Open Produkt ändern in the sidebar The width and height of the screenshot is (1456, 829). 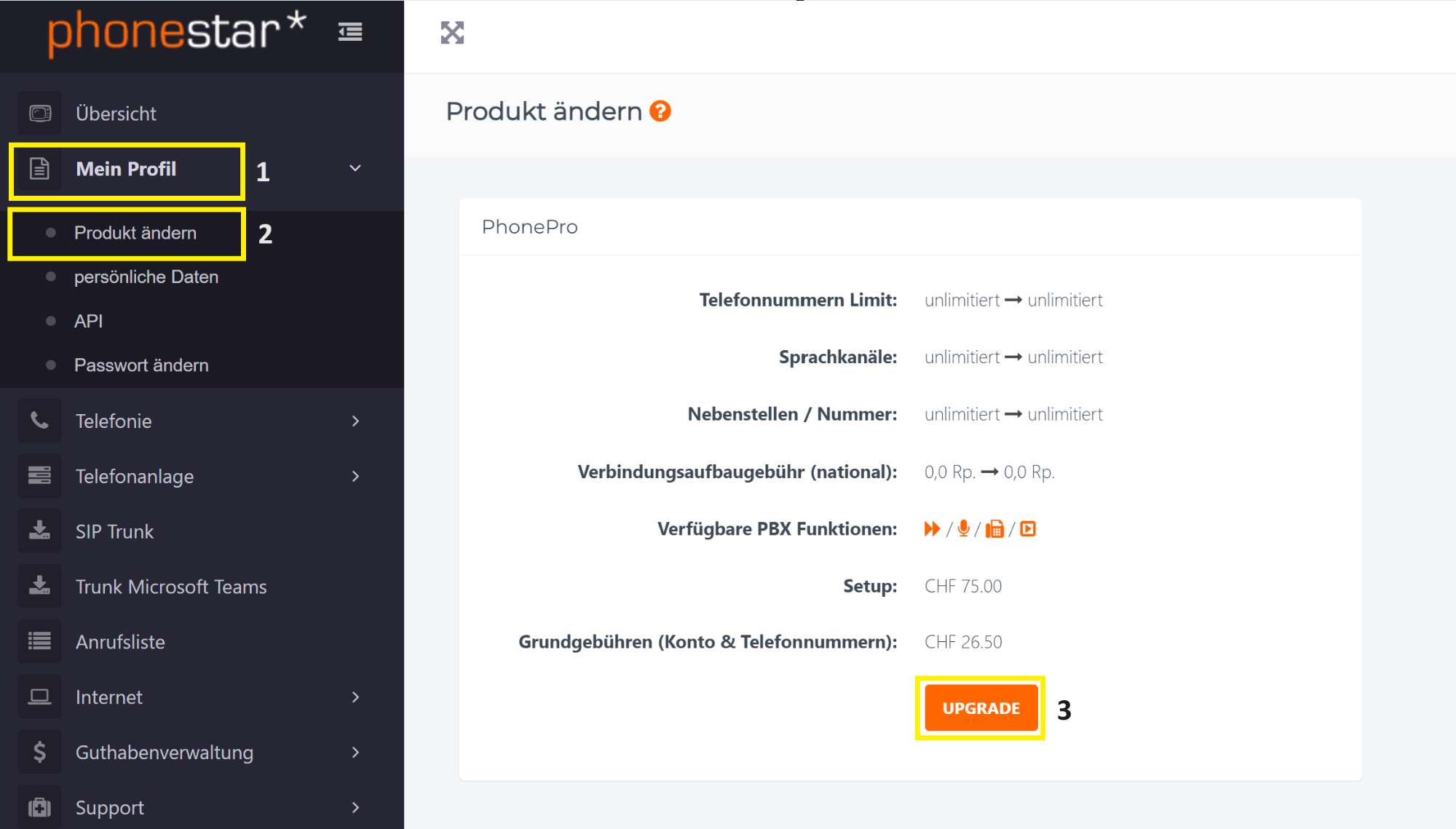pos(135,233)
